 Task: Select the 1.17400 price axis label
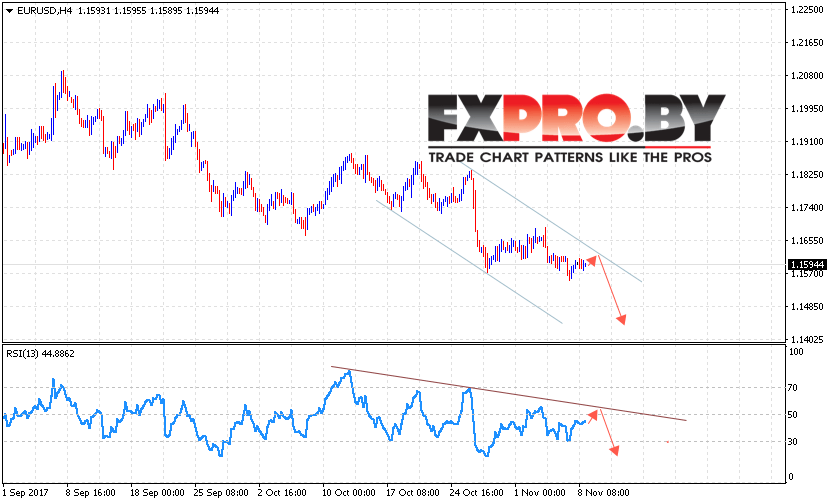[x=807, y=208]
